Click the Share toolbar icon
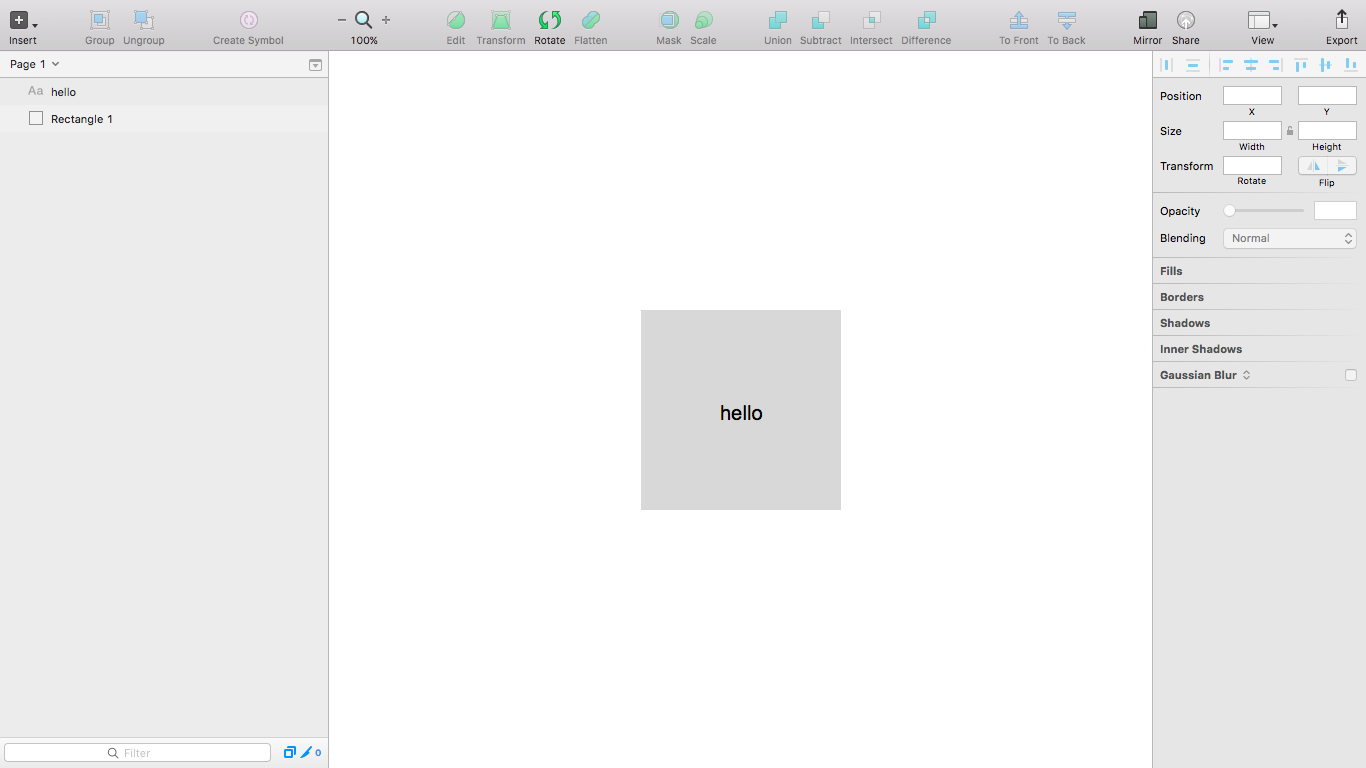Viewport: 1366px width, 768px height. pyautogui.click(x=1186, y=20)
